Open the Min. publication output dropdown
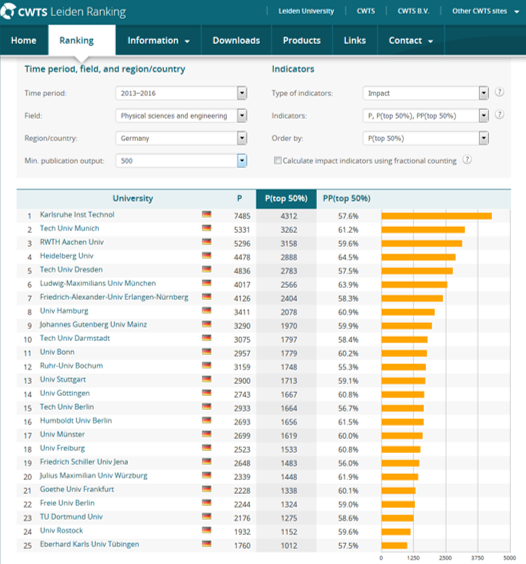The width and height of the screenshot is (526, 564). [x=181, y=161]
